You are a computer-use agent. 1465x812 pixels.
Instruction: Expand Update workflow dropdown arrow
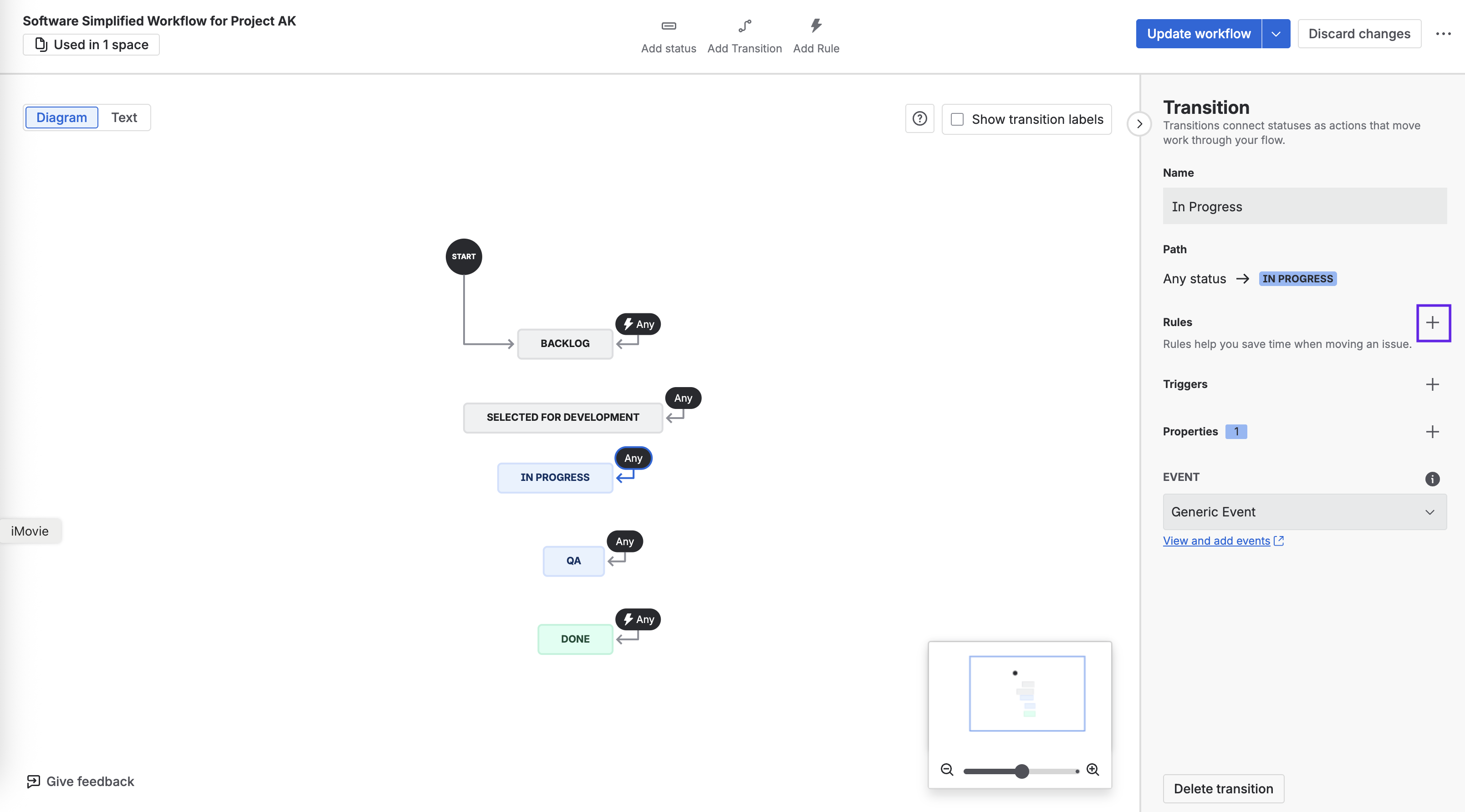pyautogui.click(x=1276, y=34)
